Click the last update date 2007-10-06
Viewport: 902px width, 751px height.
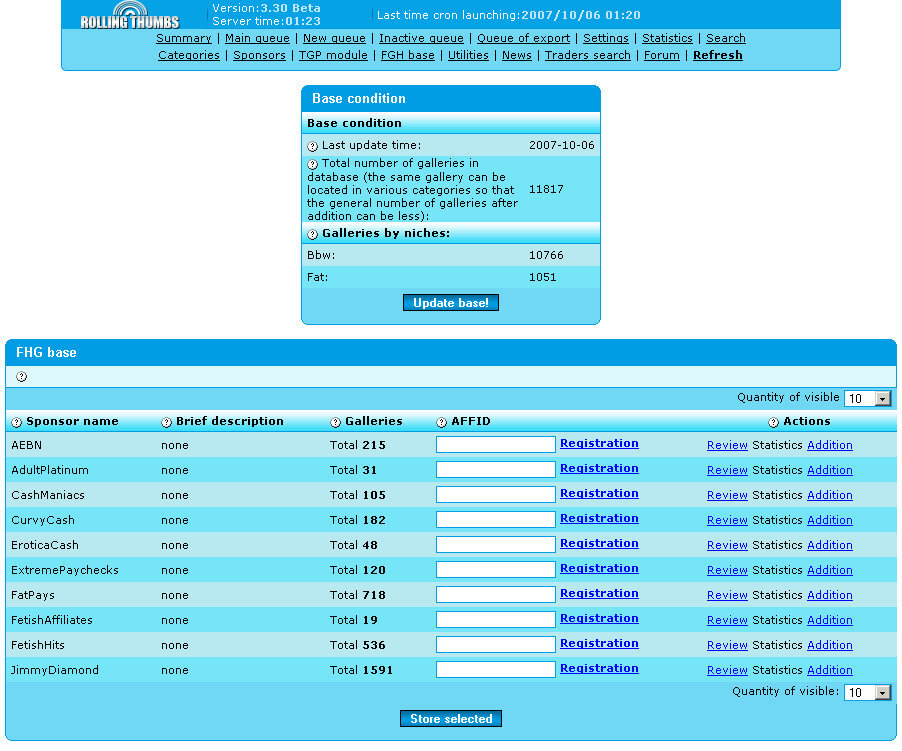pos(561,145)
